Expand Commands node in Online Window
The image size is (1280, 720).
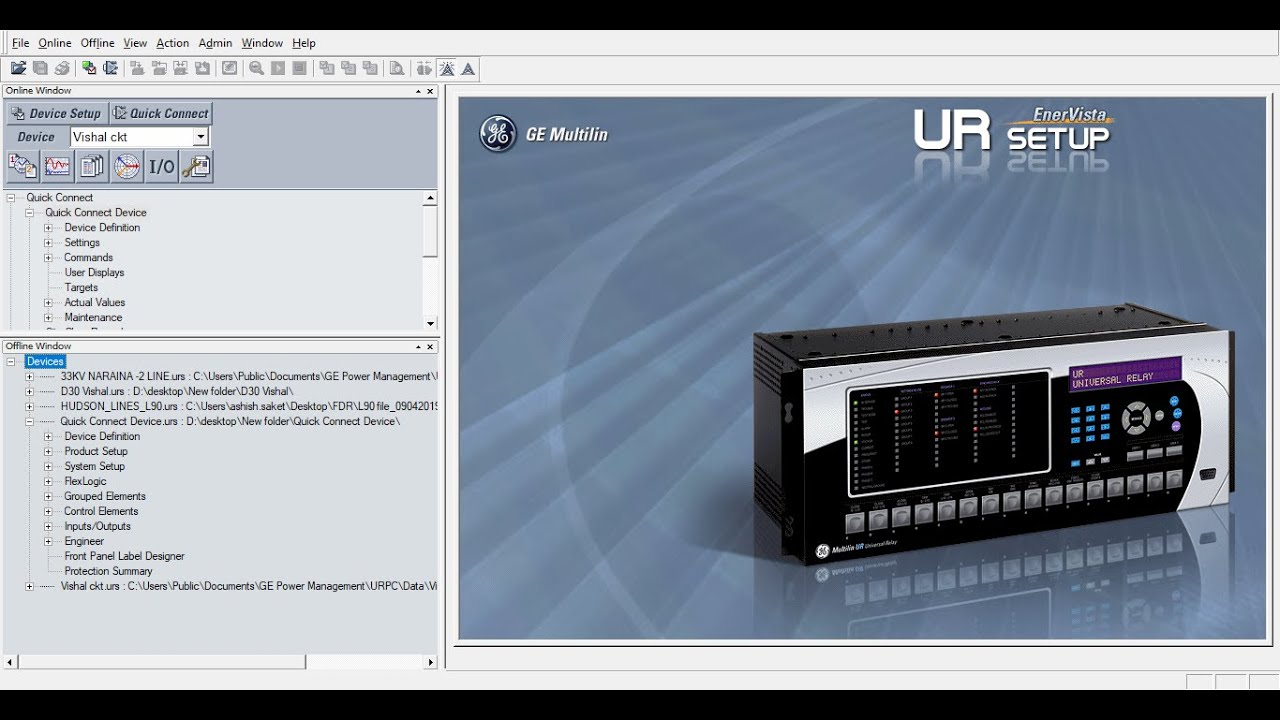tap(48, 258)
